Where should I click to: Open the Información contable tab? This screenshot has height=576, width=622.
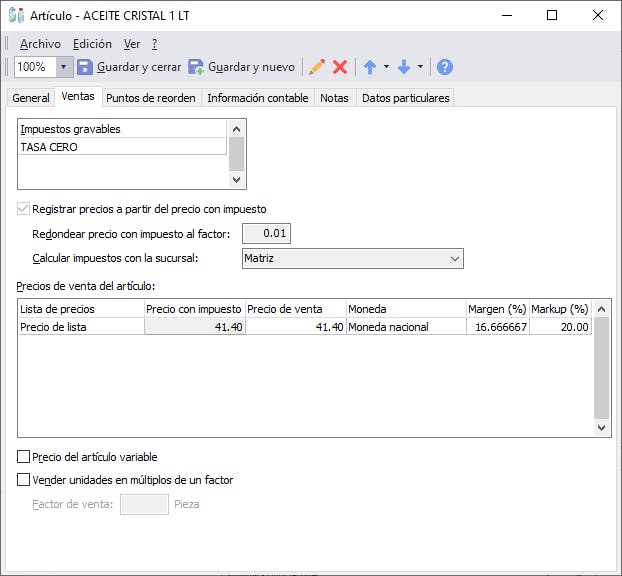(258, 98)
